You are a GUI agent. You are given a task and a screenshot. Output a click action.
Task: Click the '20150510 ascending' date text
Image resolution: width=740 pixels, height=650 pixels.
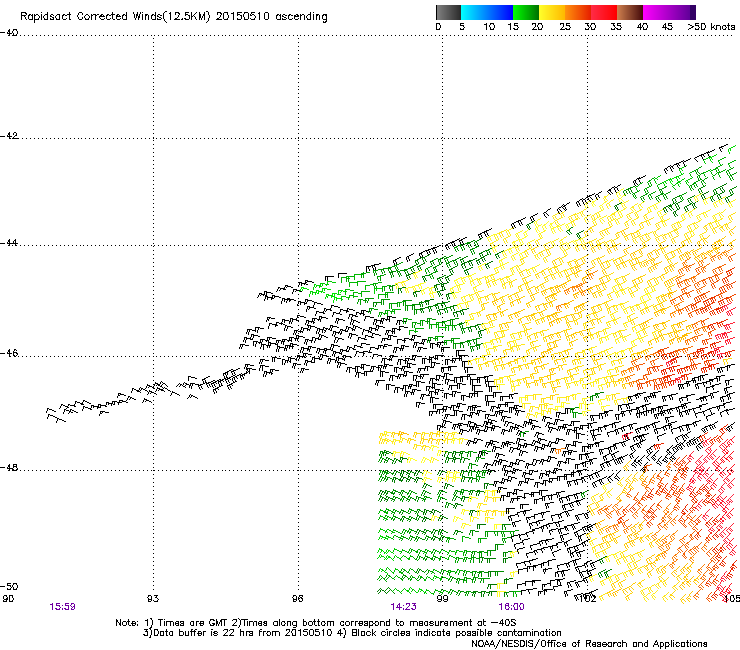click(x=271, y=17)
